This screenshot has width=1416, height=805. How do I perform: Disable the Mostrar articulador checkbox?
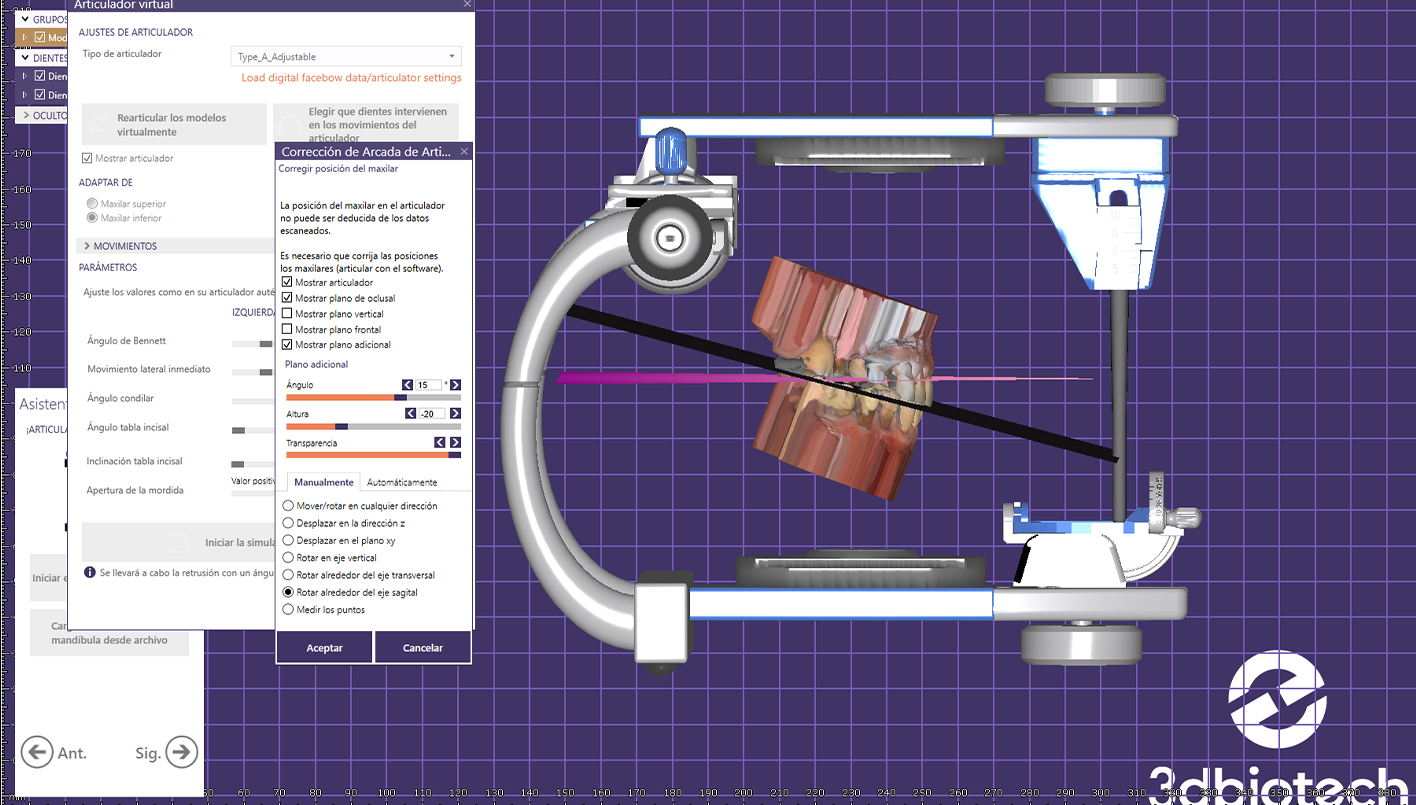click(289, 281)
